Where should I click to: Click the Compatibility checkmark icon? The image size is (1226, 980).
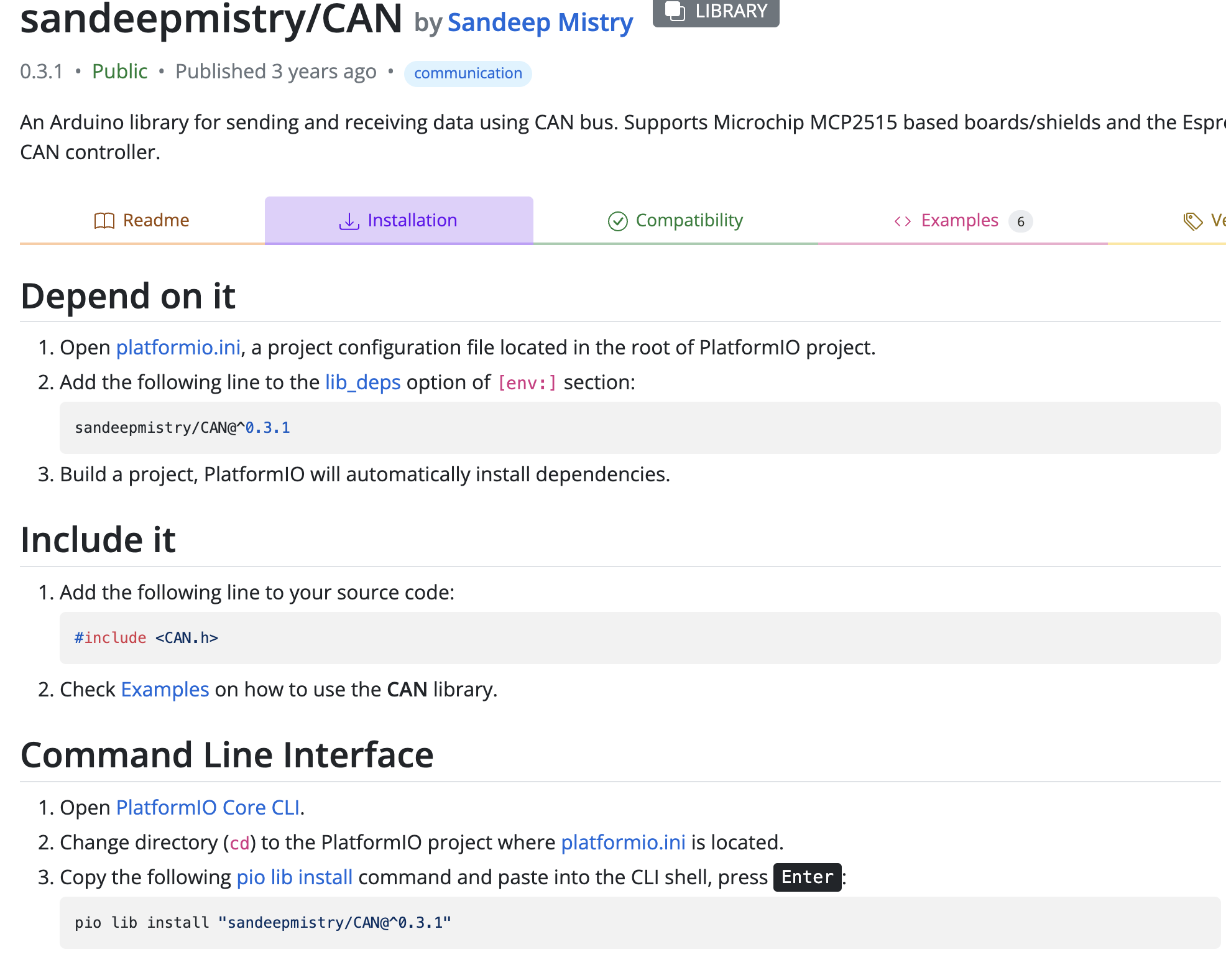[617, 221]
